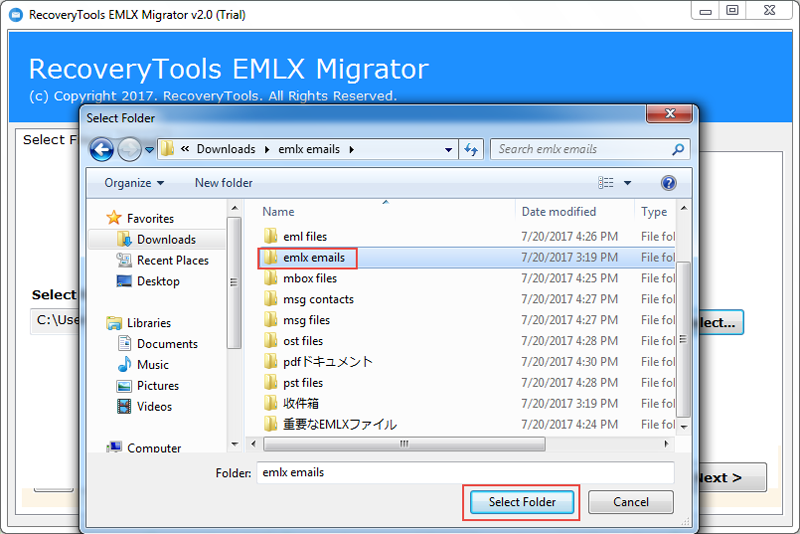Select Libraries in navigation pane

pyautogui.click(x=148, y=323)
